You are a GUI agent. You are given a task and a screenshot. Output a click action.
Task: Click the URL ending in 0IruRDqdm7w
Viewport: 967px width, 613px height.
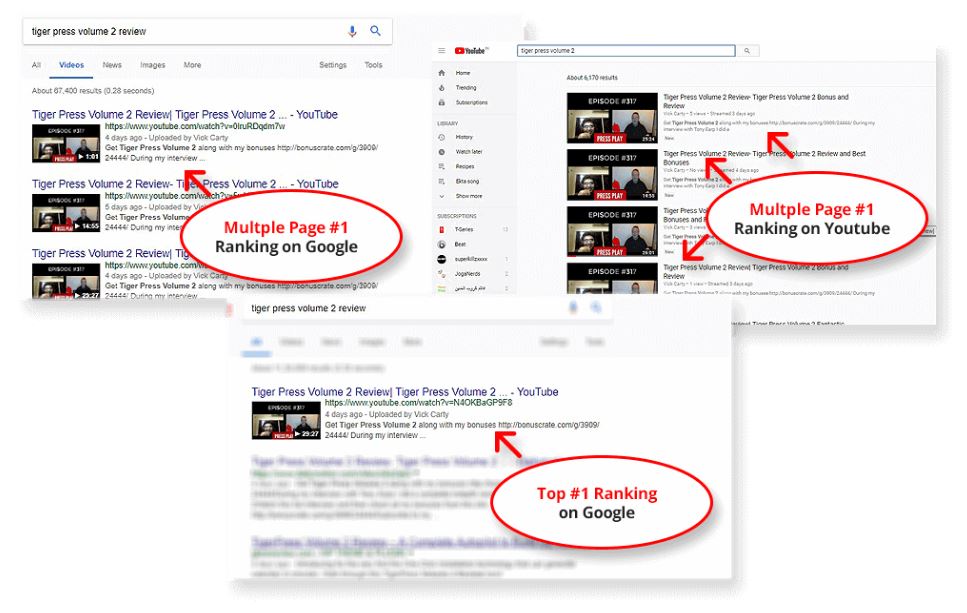[195, 126]
